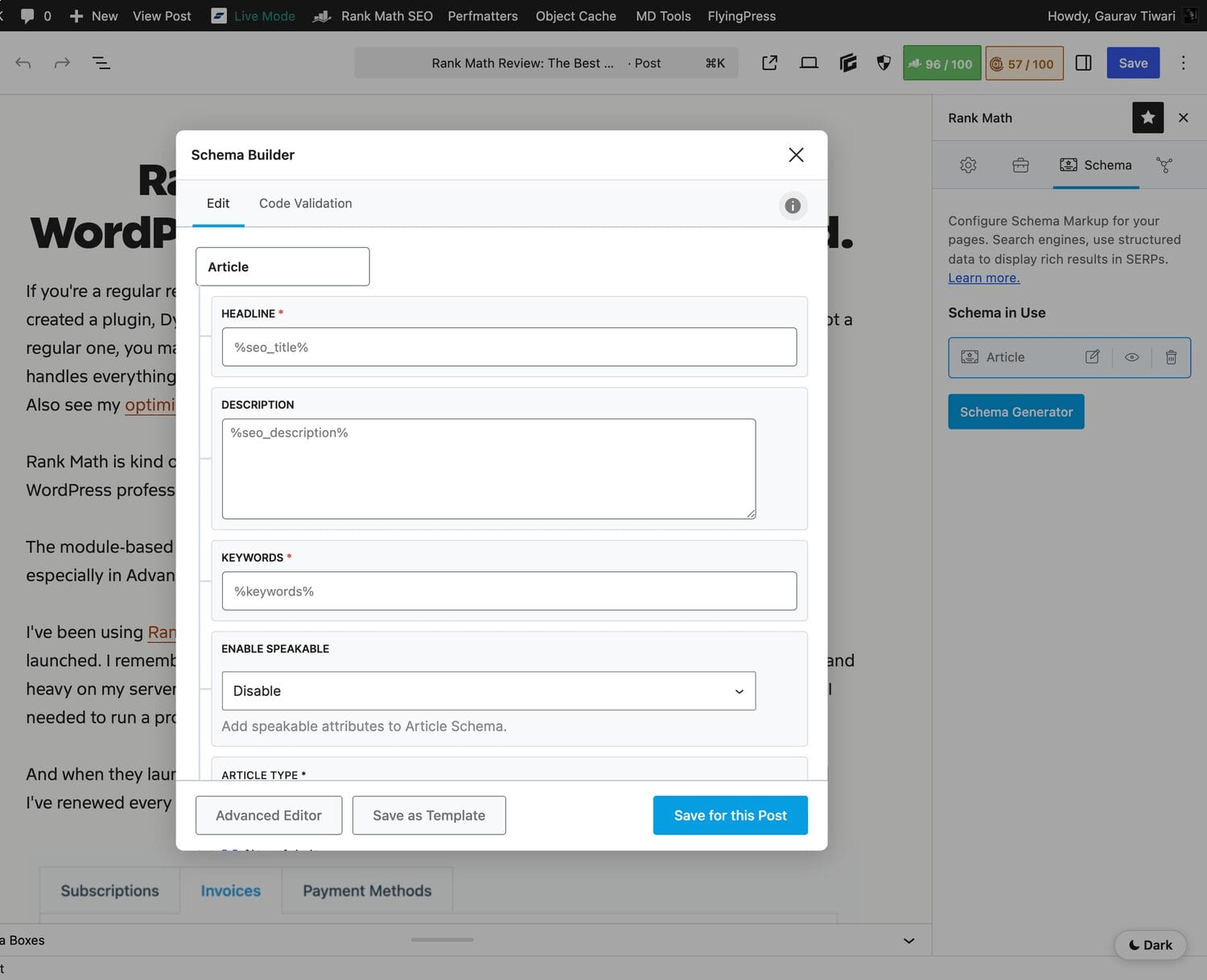Image resolution: width=1207 pixels, height=980 pixels.
Task: Open the document overview list icon
Action: 101,63
